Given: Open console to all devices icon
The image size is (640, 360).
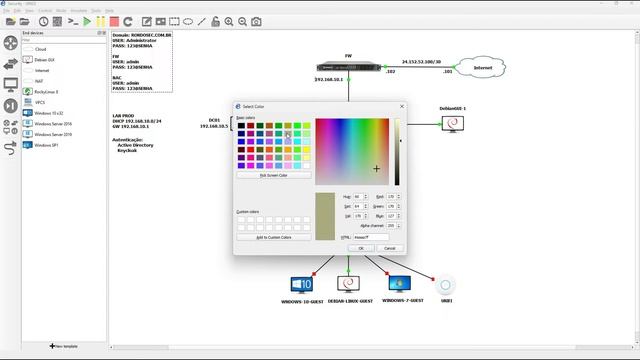Looking at the screenshot, I should click(x=73, y=22).
